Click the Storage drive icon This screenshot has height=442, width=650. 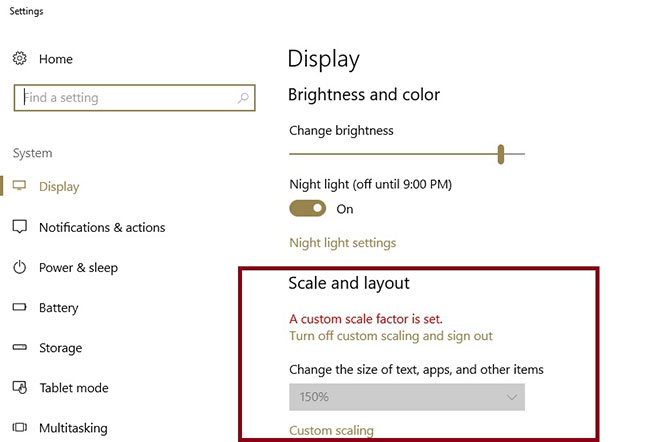point(19,347)
